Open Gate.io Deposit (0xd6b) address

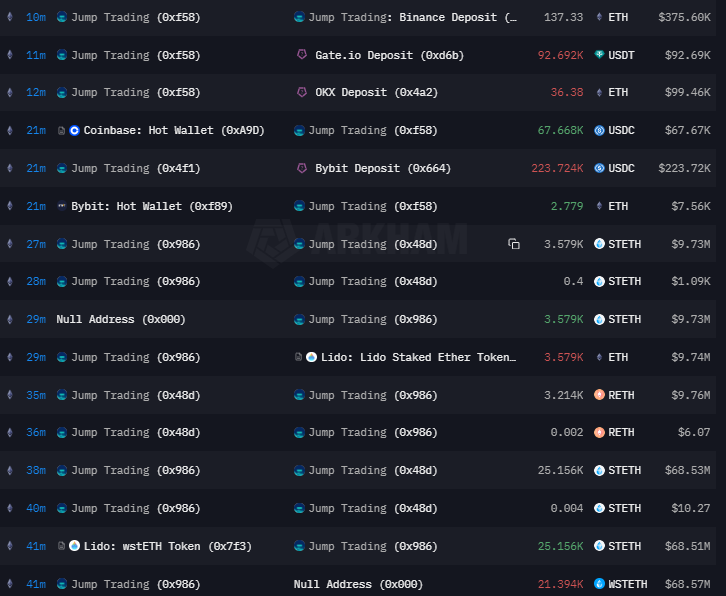pyautogui.click(x=389, y=55)
